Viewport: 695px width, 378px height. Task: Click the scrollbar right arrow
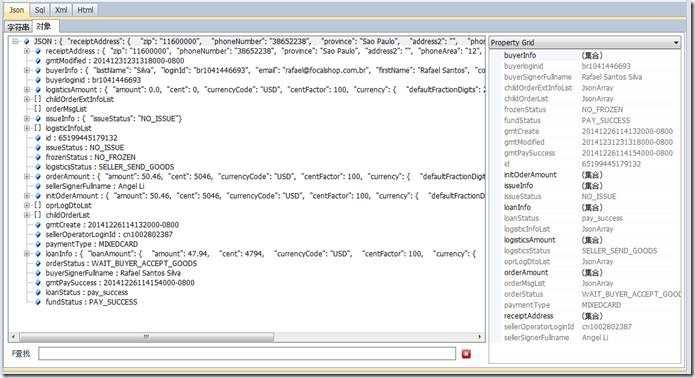pos(480,337)
